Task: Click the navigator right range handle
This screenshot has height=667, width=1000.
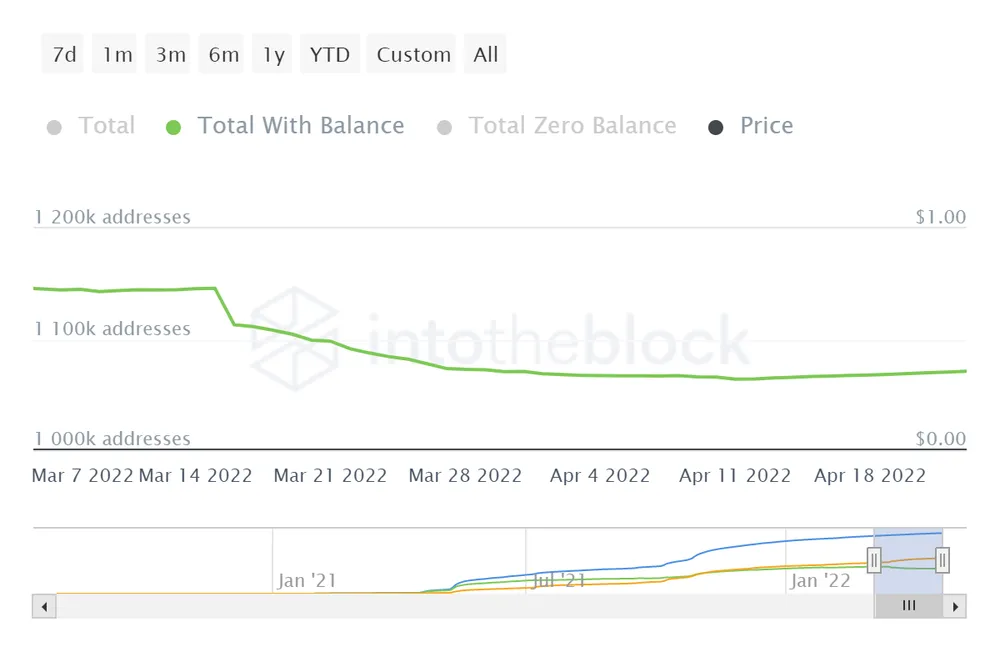Action: tap(942, 560)
